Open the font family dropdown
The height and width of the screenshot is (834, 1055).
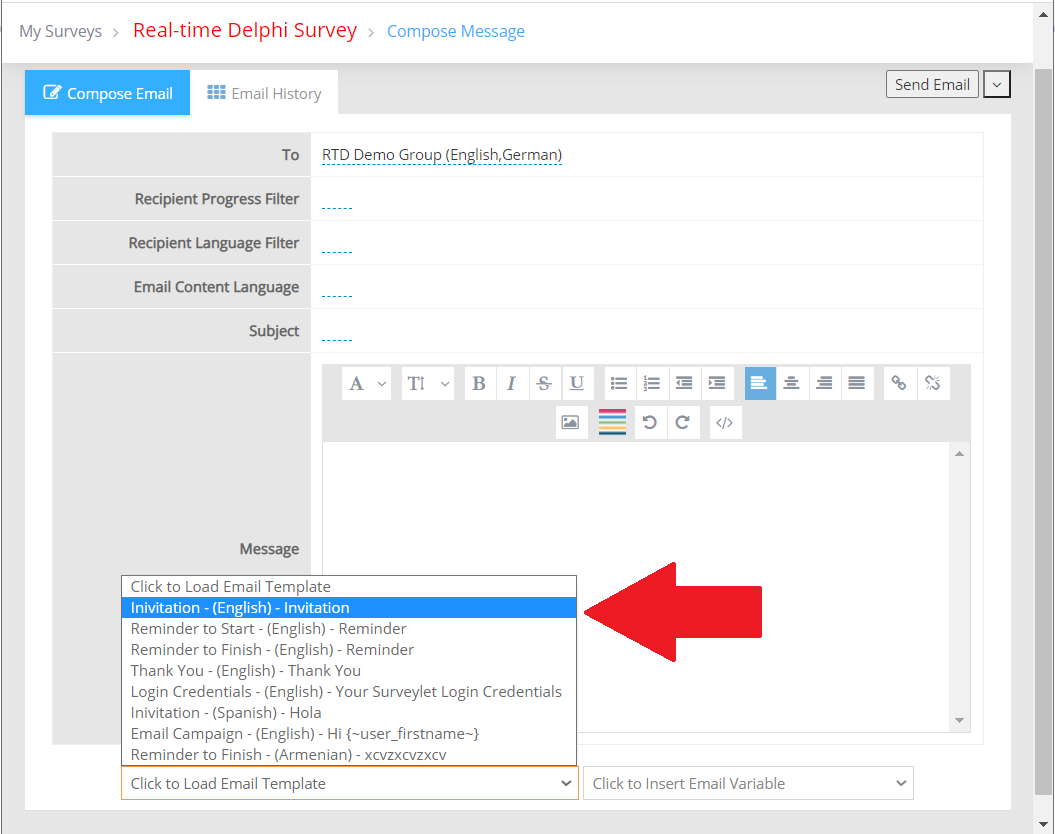(367, 384)
